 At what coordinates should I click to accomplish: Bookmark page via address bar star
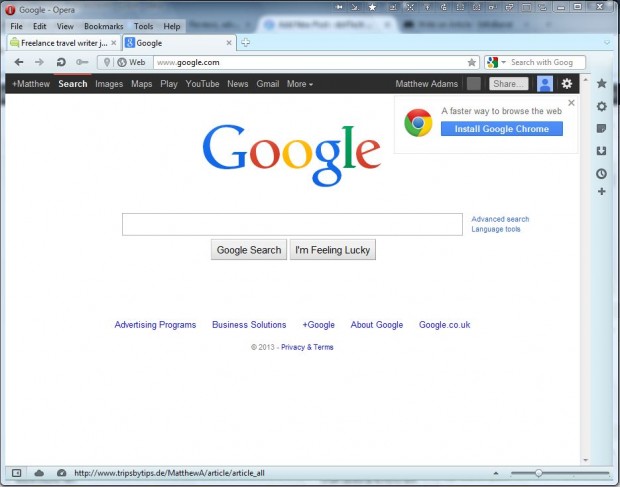click(471, 62)
